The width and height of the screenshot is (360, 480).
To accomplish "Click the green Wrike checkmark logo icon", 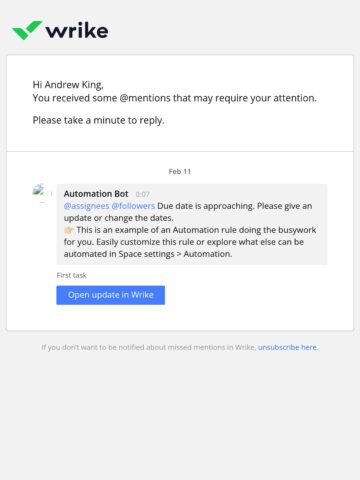I will coord(27,30).
